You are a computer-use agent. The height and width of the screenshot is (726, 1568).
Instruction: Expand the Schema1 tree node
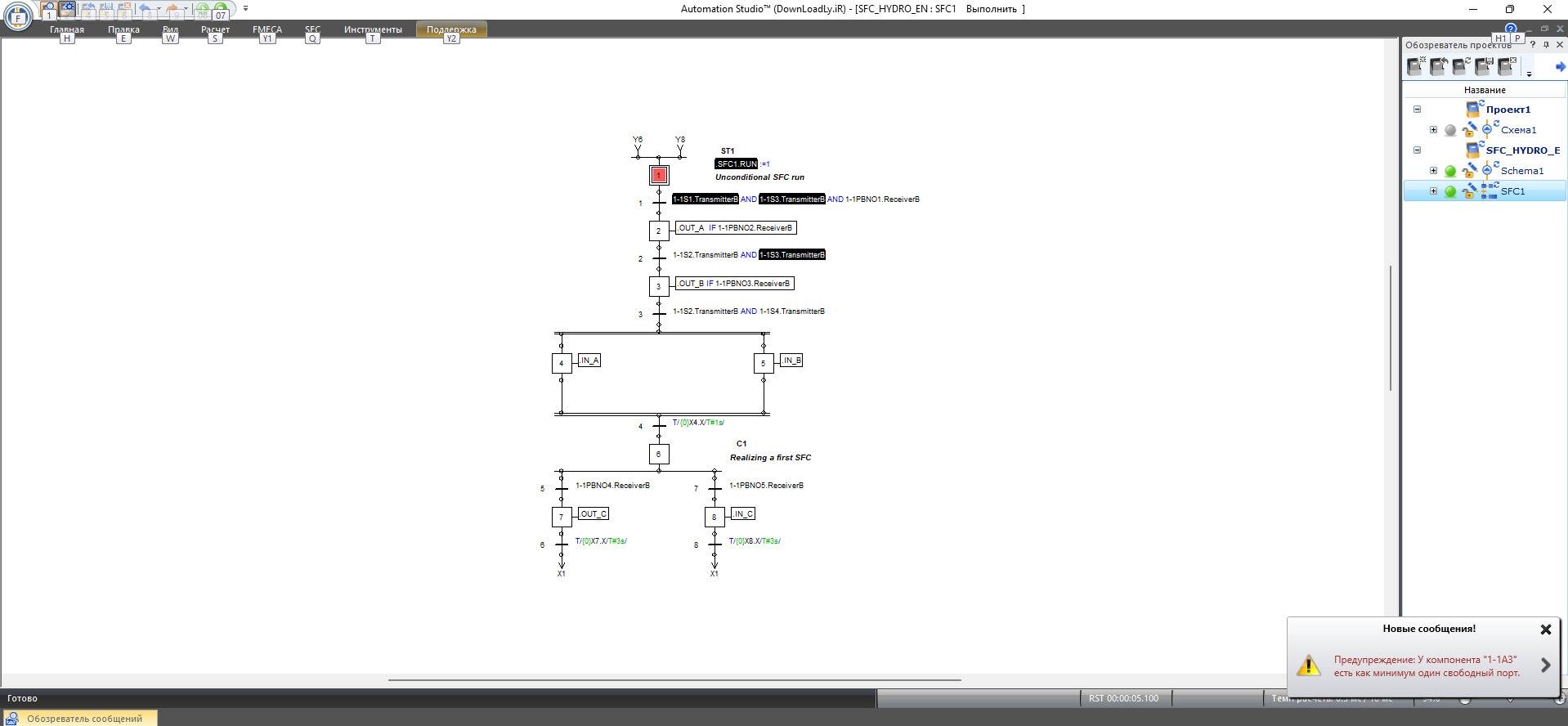(x=1433, y=171)
